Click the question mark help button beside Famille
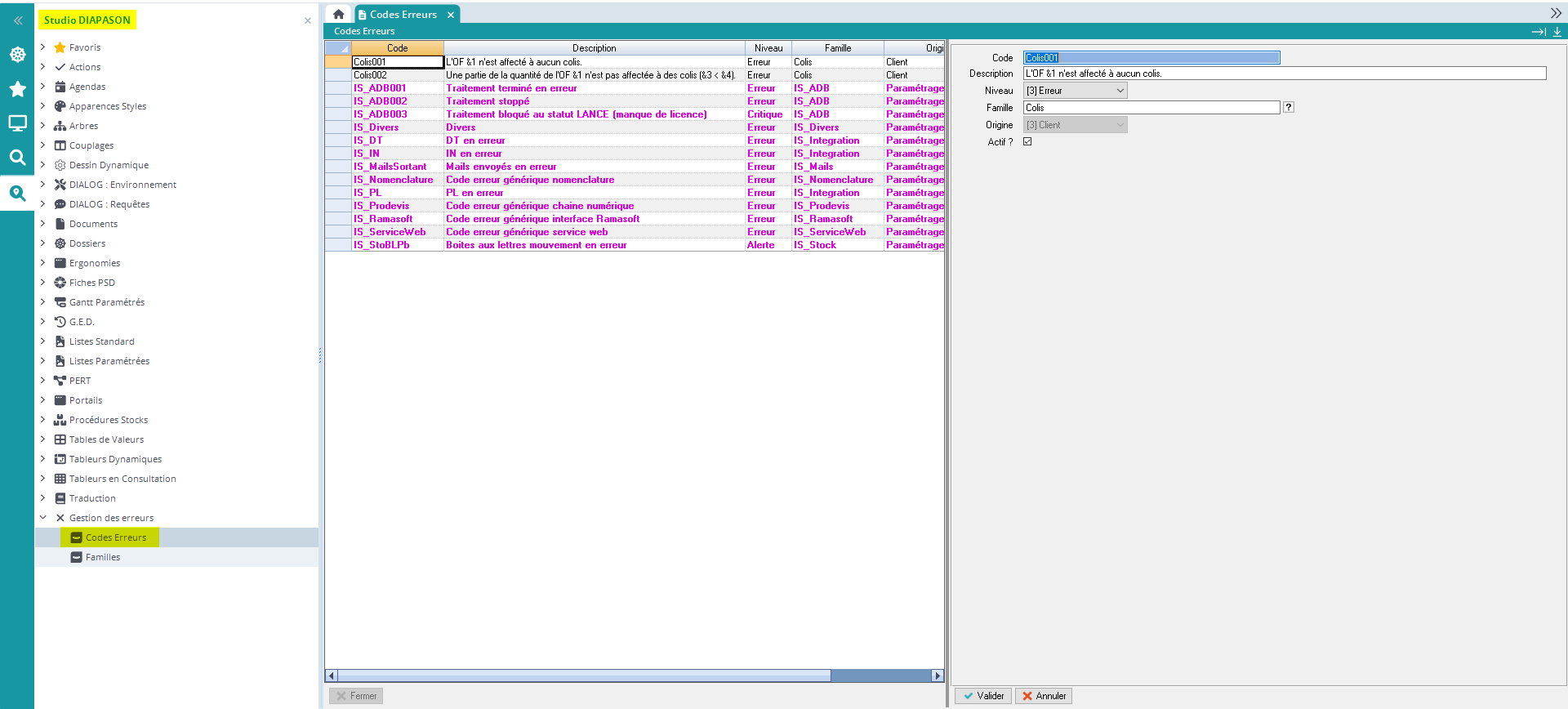The image size is (1568, 709). tap(1288, 107)
